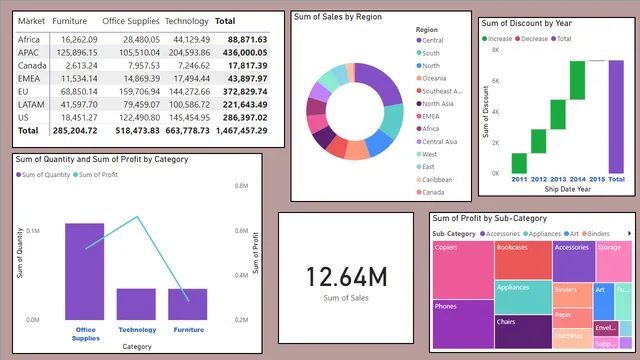This screenshot has height=360, width=640.
Task: Click the Binders legend item in Sub-Category
Action: pyautogui.click(x=596, y=234)
